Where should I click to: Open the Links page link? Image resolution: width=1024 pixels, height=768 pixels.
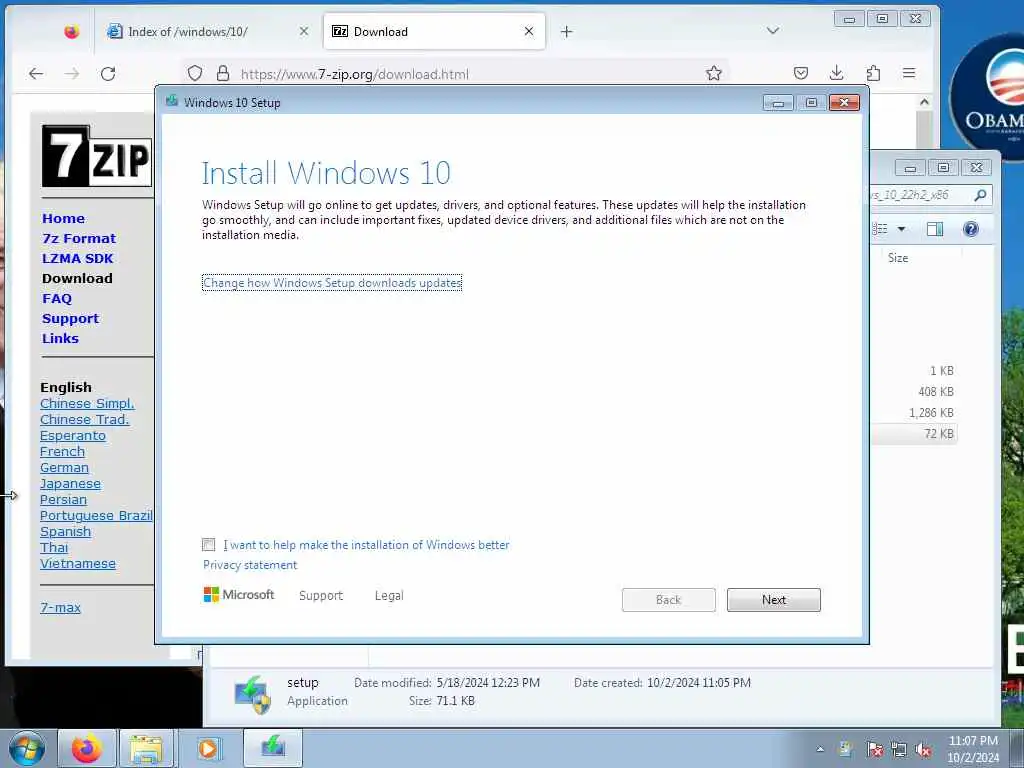click(x=60, y=338)
